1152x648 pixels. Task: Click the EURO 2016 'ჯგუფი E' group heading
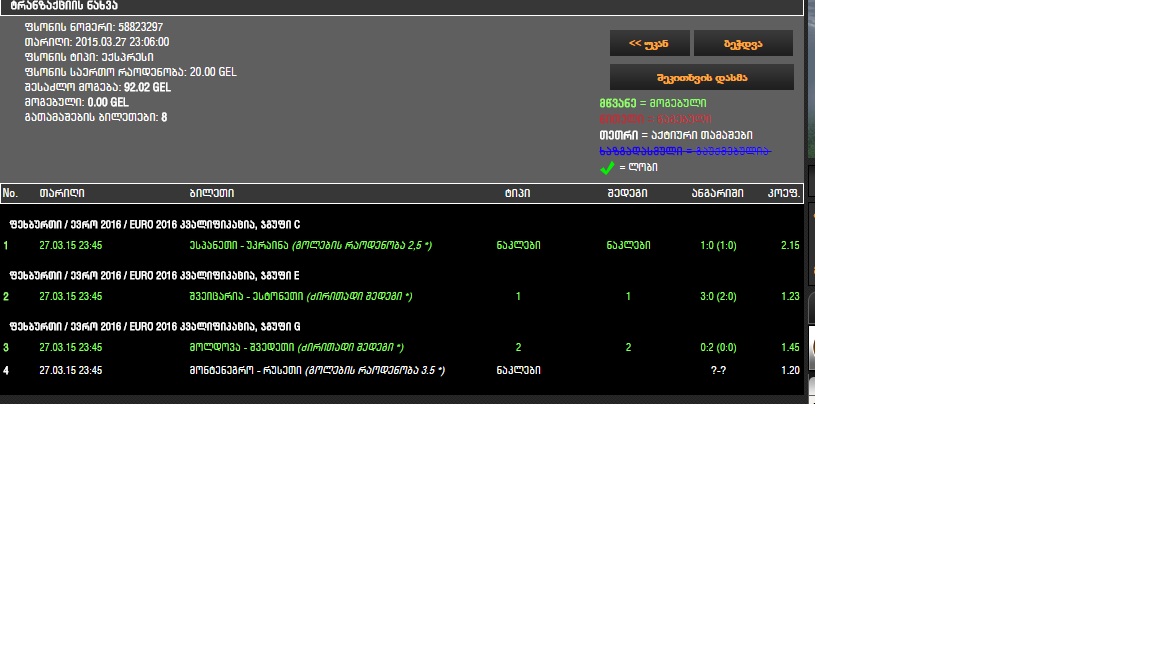click(154, 276)
